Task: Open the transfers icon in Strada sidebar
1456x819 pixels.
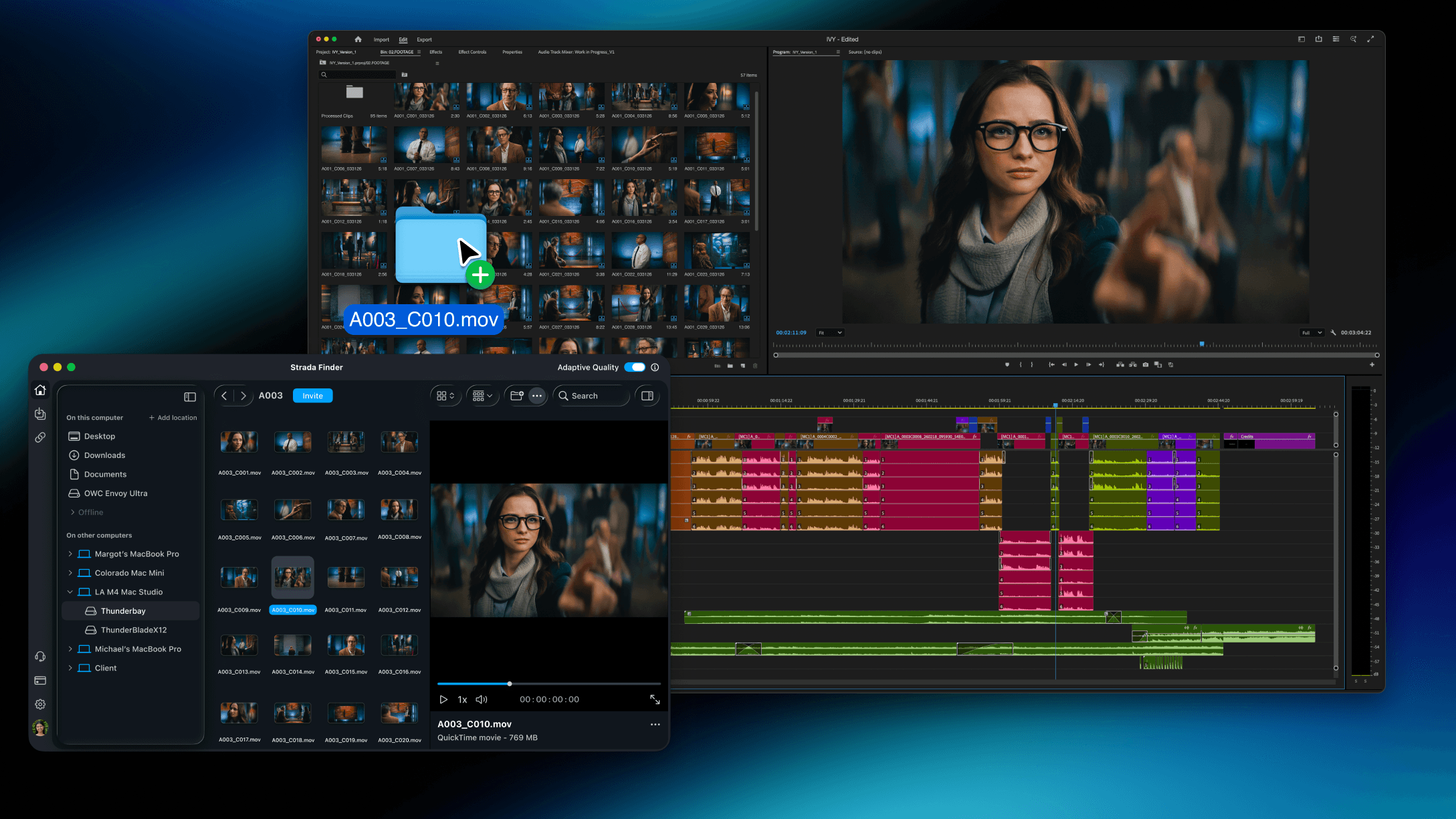Action: [40, 414]
